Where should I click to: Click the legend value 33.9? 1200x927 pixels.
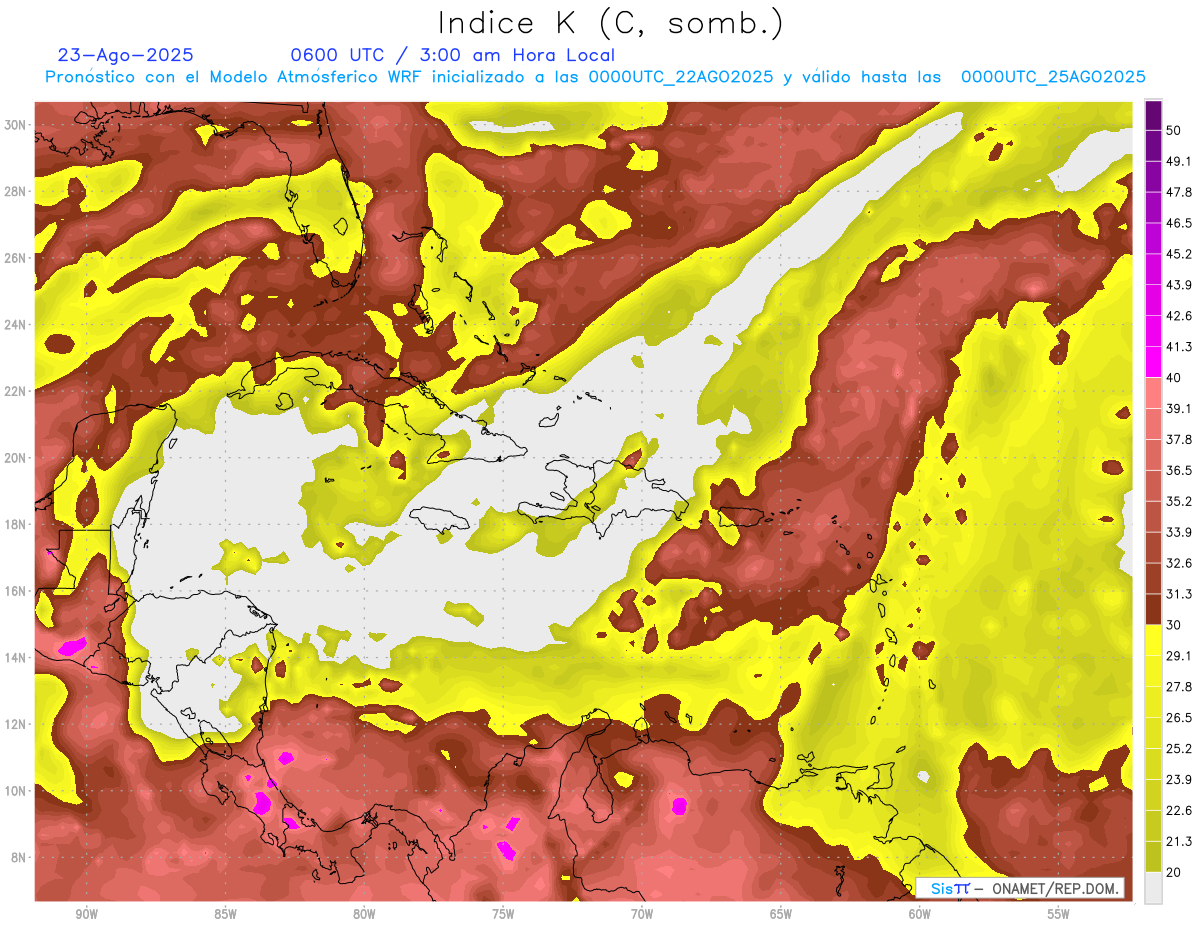click(x=1179, y=532)
